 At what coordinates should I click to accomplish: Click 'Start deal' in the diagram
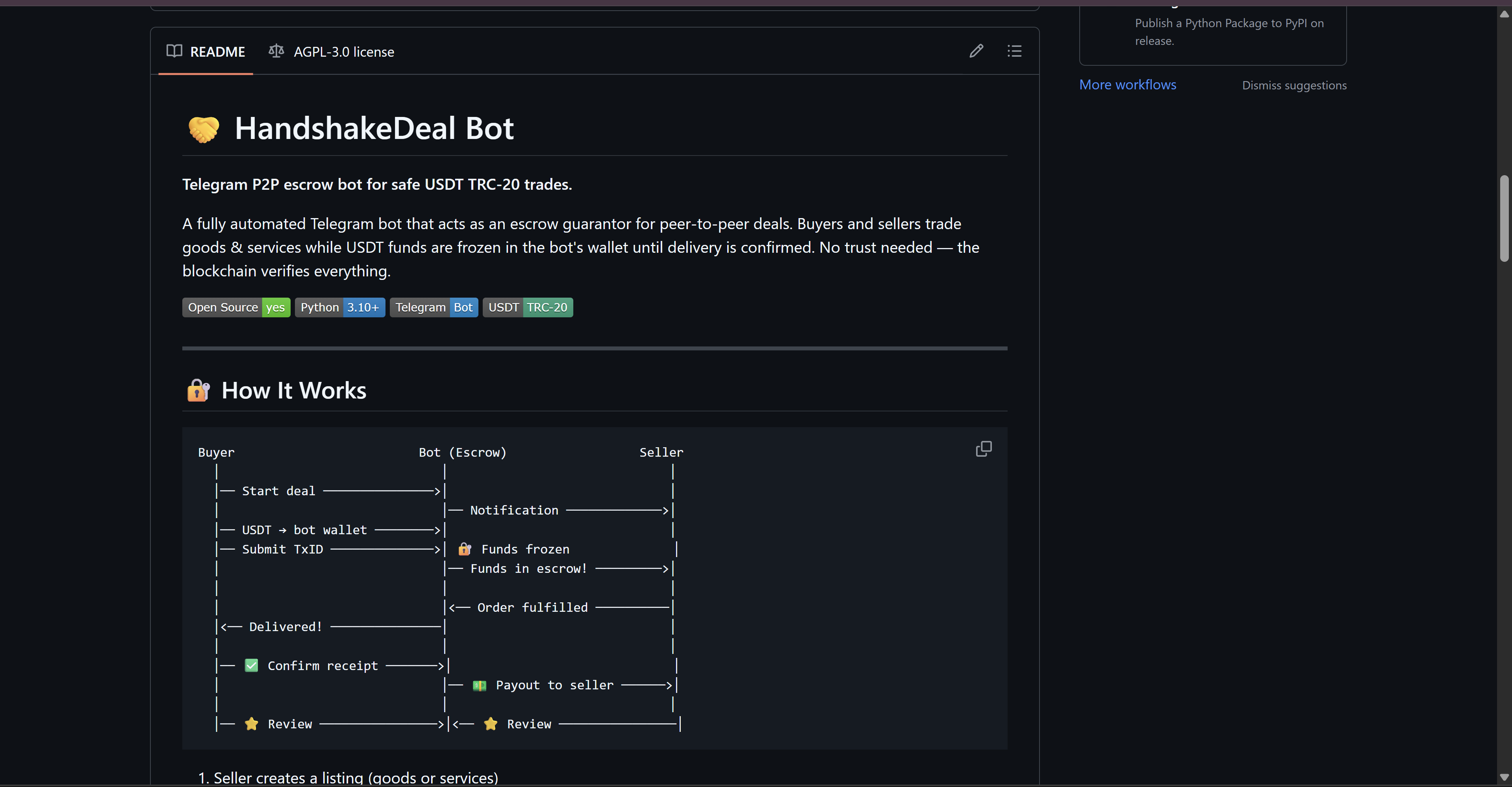tap(278, 491)
